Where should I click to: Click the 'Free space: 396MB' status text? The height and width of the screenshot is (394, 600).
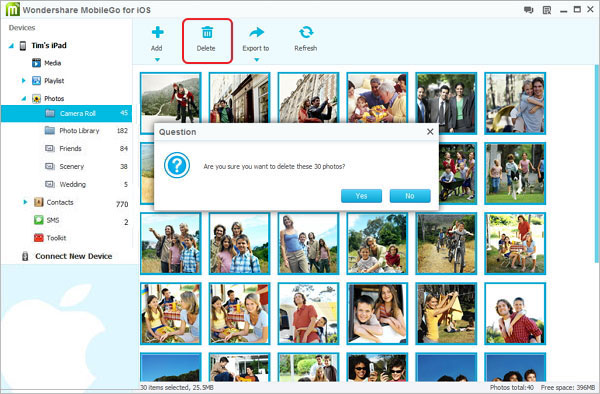click(568, 387)
